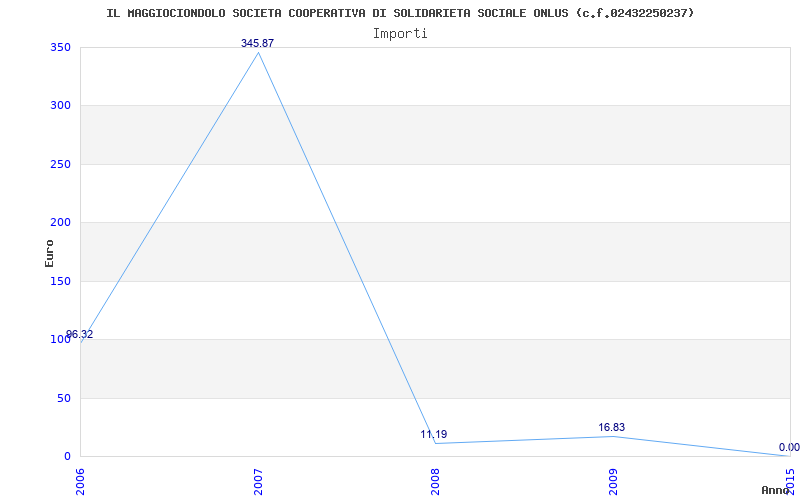Viewport: 800px width, 500px height.
Task: Click the 200 y-axis tick label
Action: [60, 222]
